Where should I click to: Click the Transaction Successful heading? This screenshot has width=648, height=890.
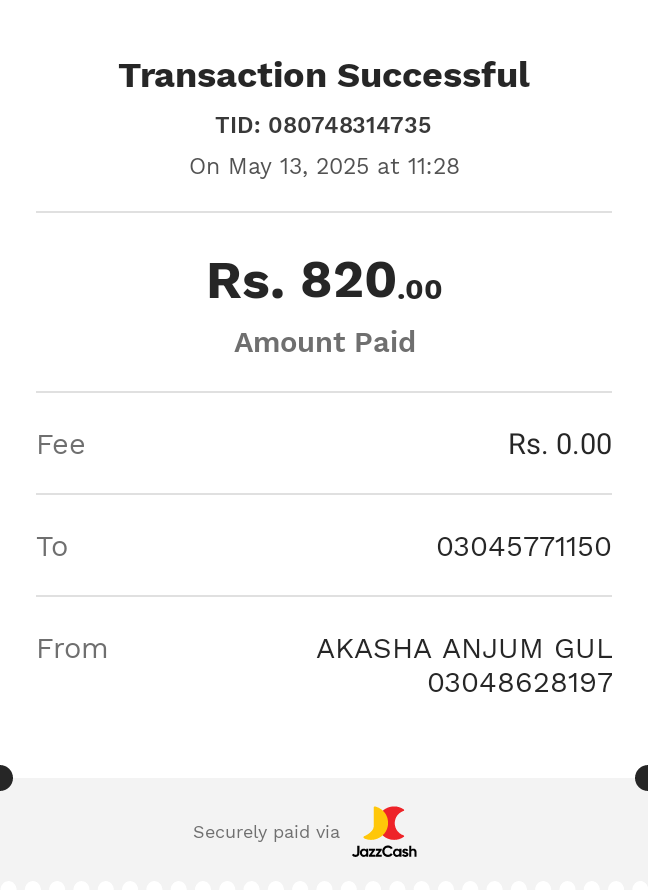pos(324,75)
